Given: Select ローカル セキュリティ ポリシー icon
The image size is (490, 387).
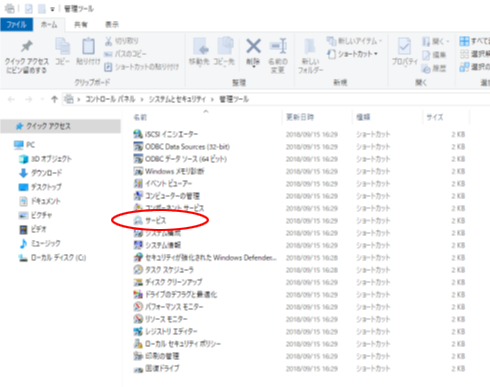Looking at the screenshot, I should (x=138, y=344).
